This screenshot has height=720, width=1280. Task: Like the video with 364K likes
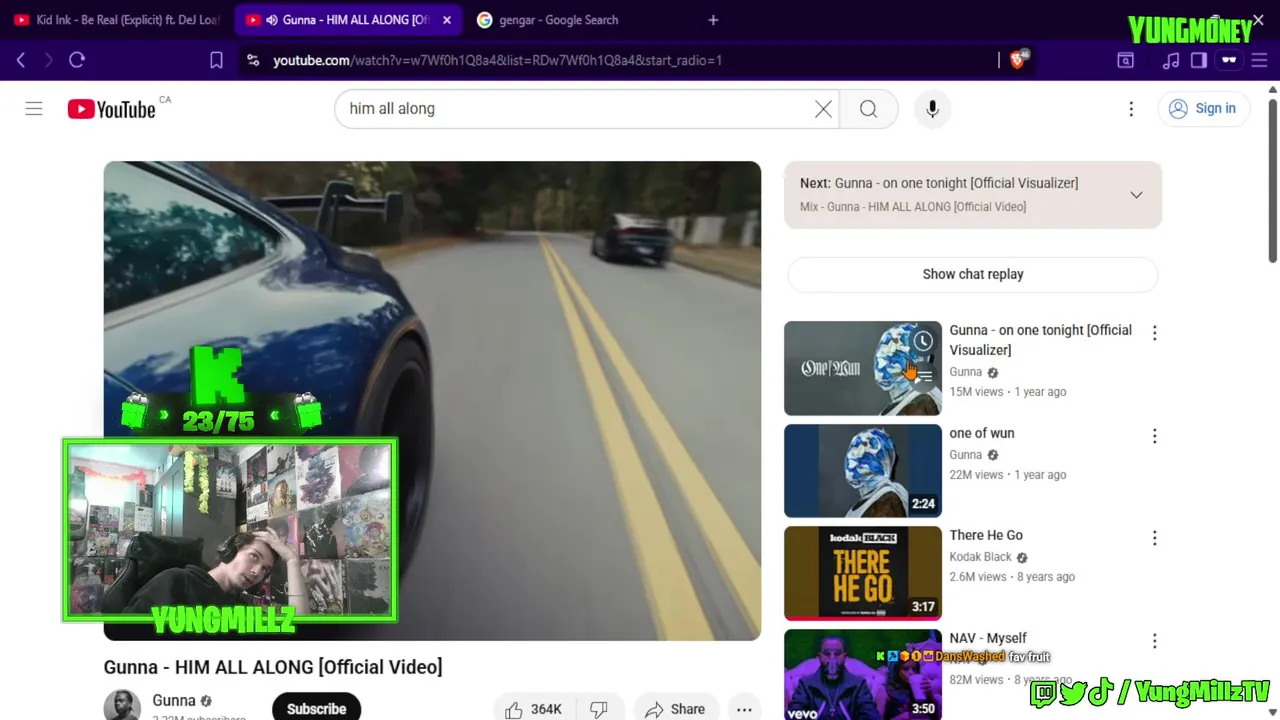pyautogui.click(x=534, y=709)
